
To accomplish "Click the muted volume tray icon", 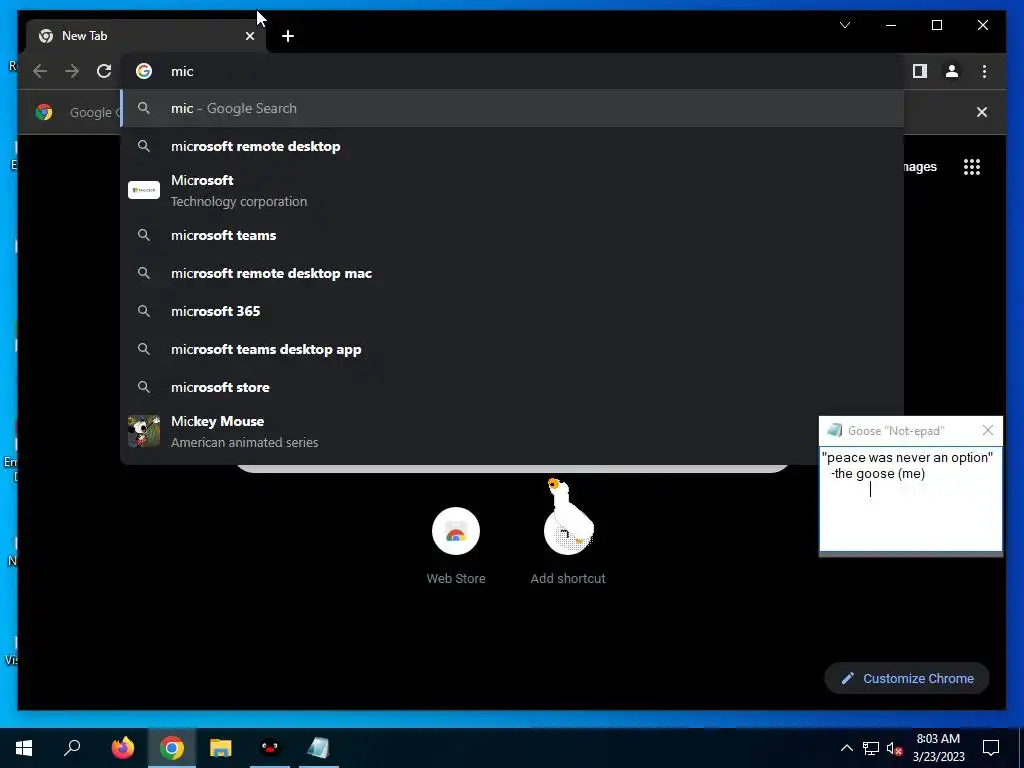I will (895, 748).
